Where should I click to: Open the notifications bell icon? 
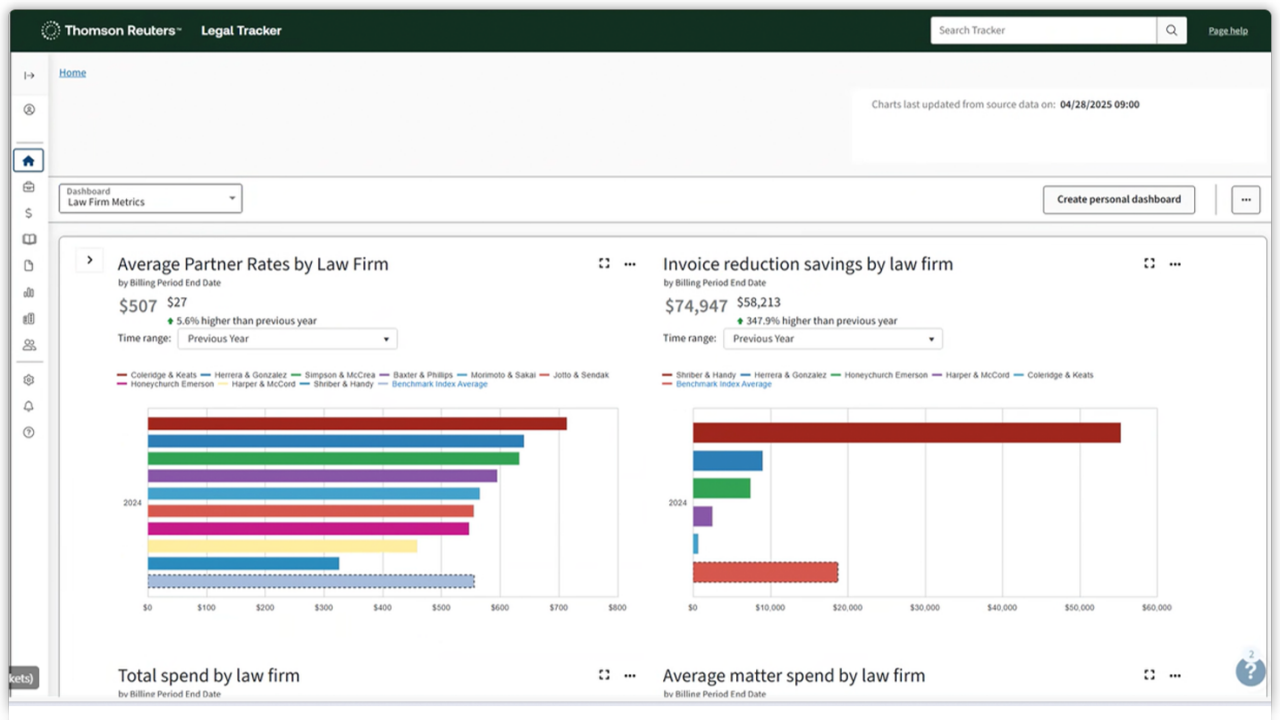click(29, 406)
